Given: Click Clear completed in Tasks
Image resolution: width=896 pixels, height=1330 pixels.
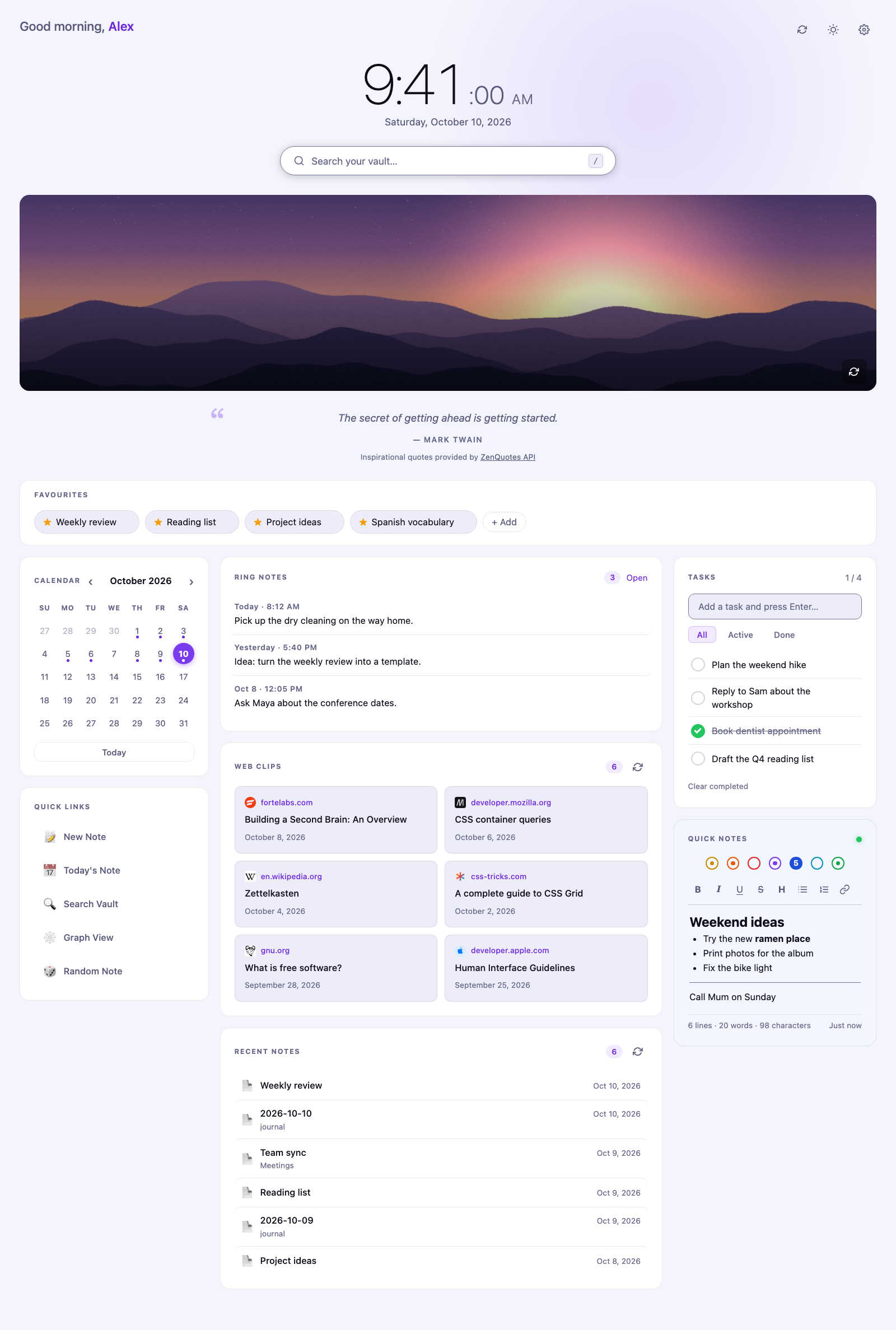Looking at the screenshot, I should pyautogui.click(x=718, y=786).
